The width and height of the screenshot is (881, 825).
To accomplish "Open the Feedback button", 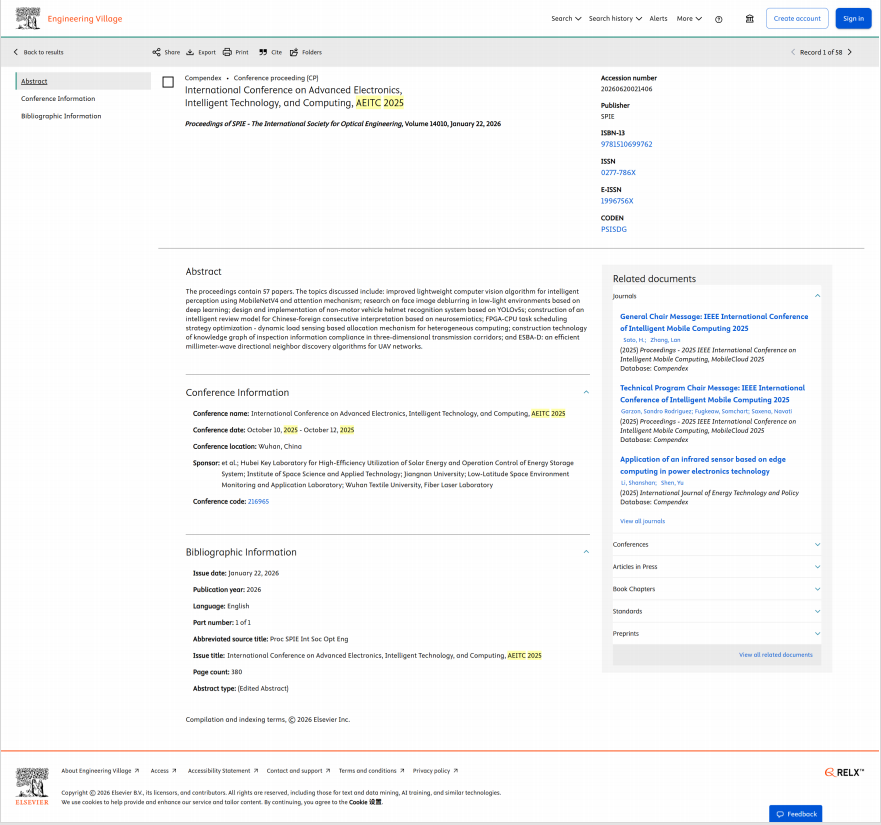I will pos(795,814).
